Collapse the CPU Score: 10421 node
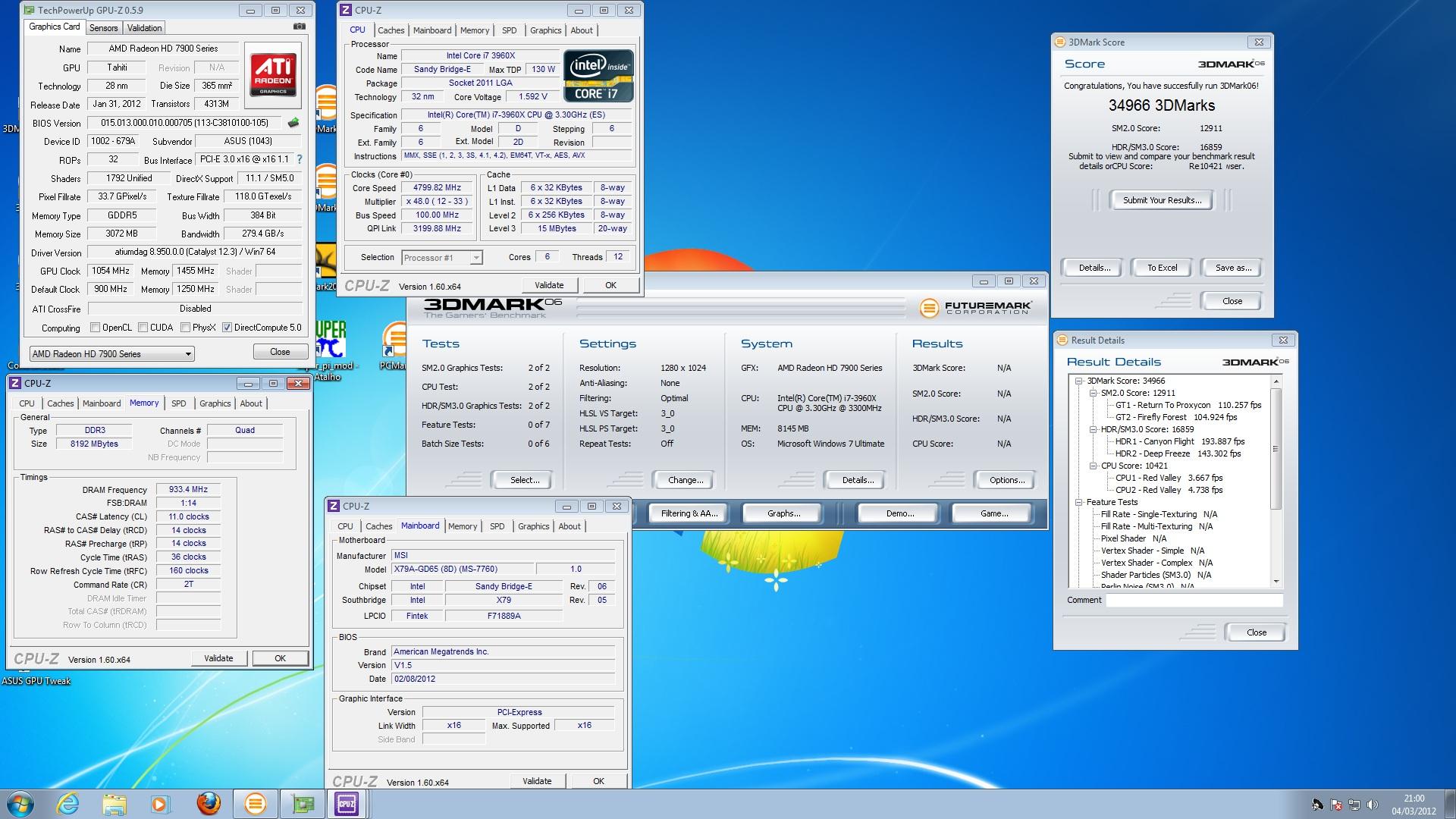The height and width of the screenshot is (819, 1456). click(1094, 466)
